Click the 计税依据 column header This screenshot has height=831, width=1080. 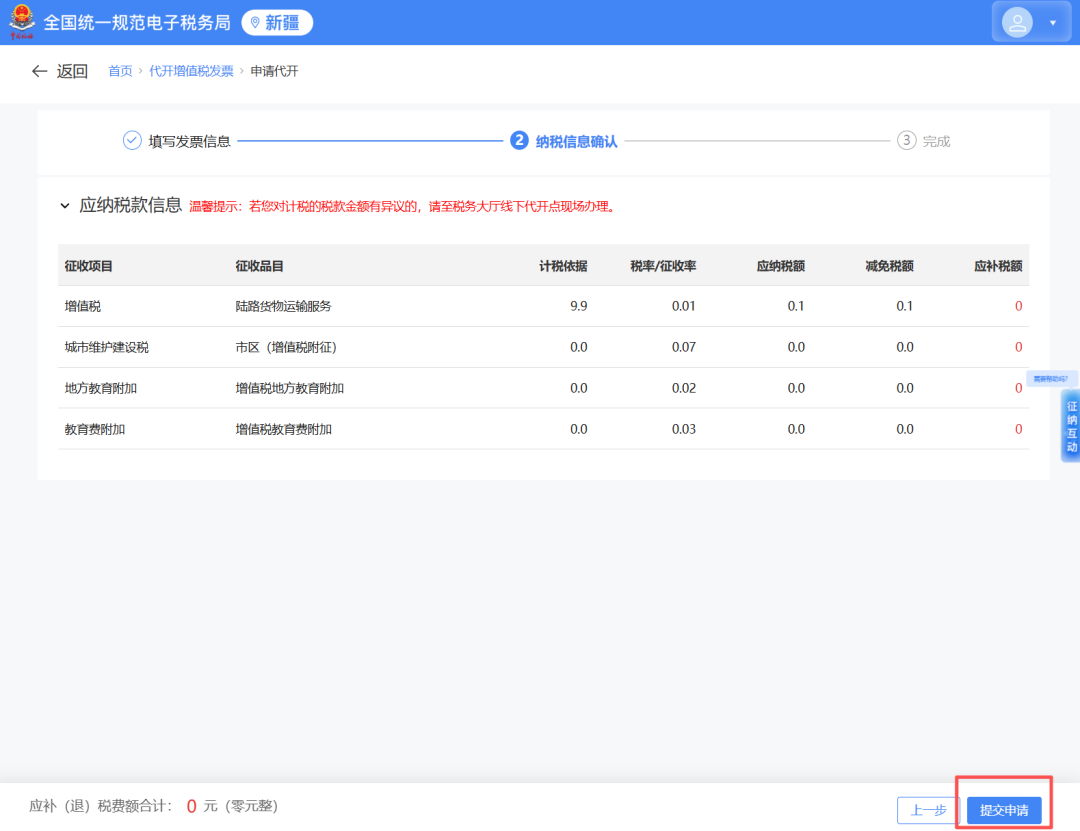(563, 266)
